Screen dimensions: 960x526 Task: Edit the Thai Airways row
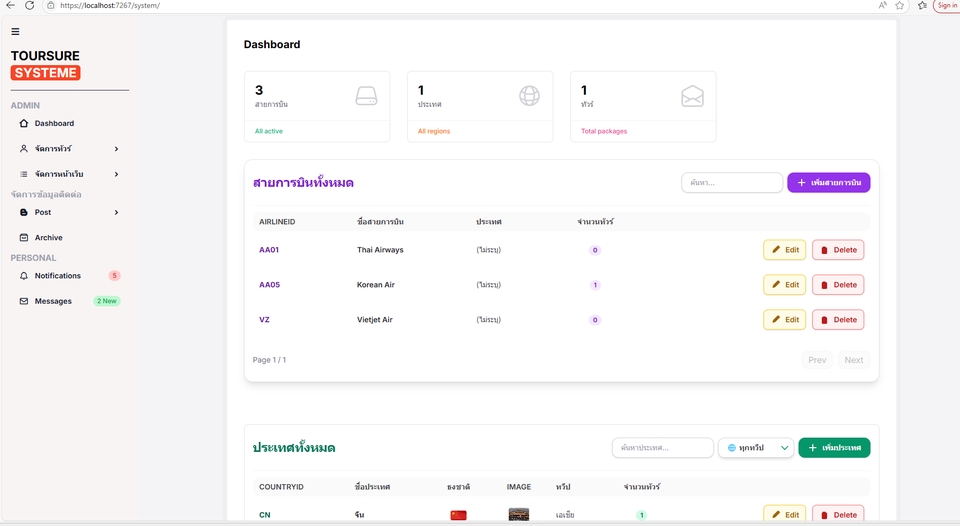[x=784, y=250]
